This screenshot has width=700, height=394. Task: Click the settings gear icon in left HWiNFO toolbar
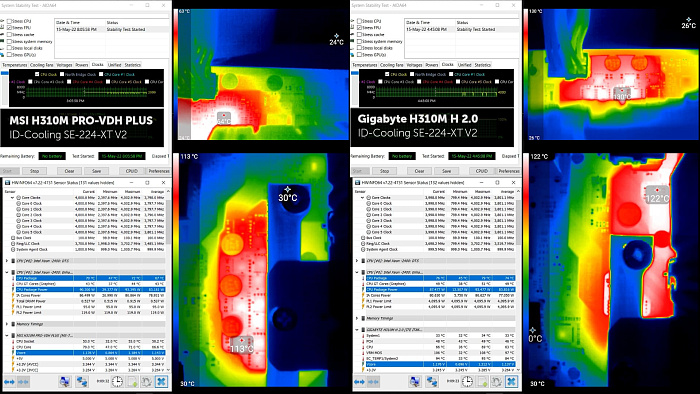tap(146, 382)
